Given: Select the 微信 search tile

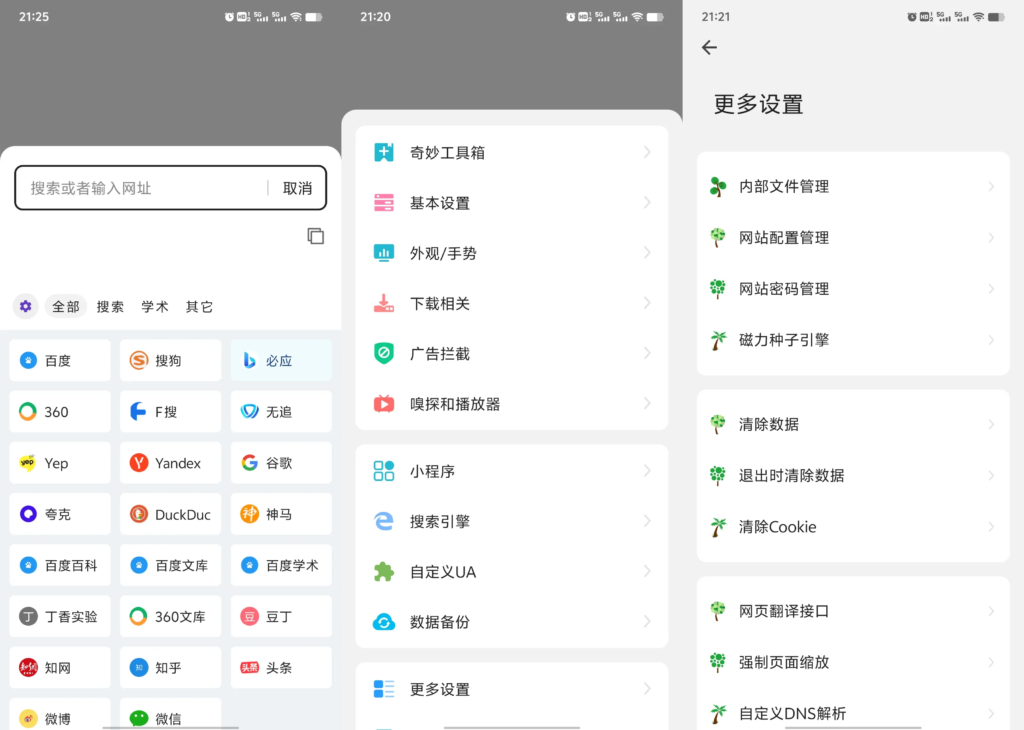Looking at the screenshot, I should (170, 716).
